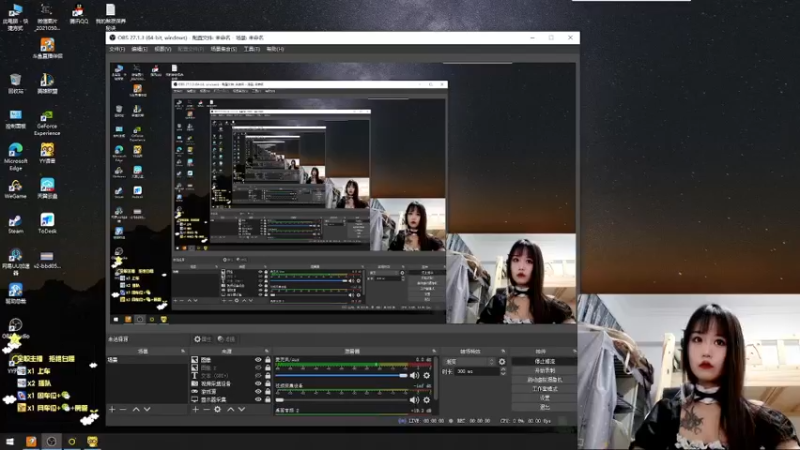The image size is (800, 450).
Task: Increase transition duration with up arrow
Action: 503,369
